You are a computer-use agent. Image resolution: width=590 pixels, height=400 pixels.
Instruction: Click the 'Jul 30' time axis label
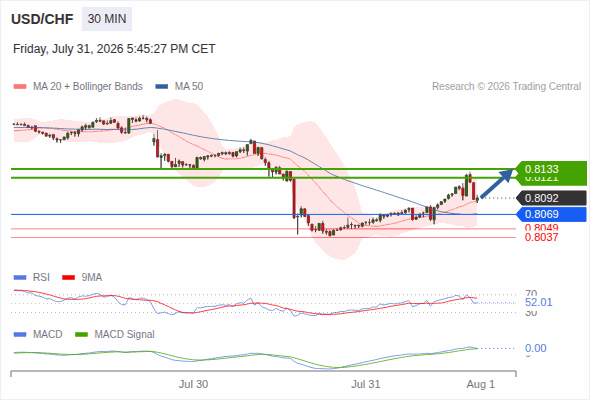(x=193, y=384)
